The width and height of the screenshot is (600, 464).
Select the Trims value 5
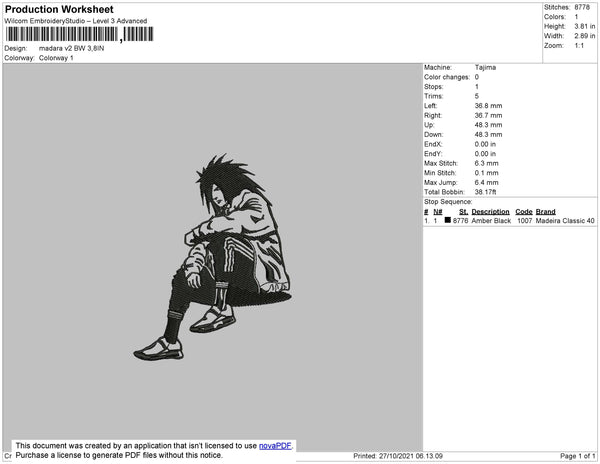pyautogui.click(x=477, y=96)
